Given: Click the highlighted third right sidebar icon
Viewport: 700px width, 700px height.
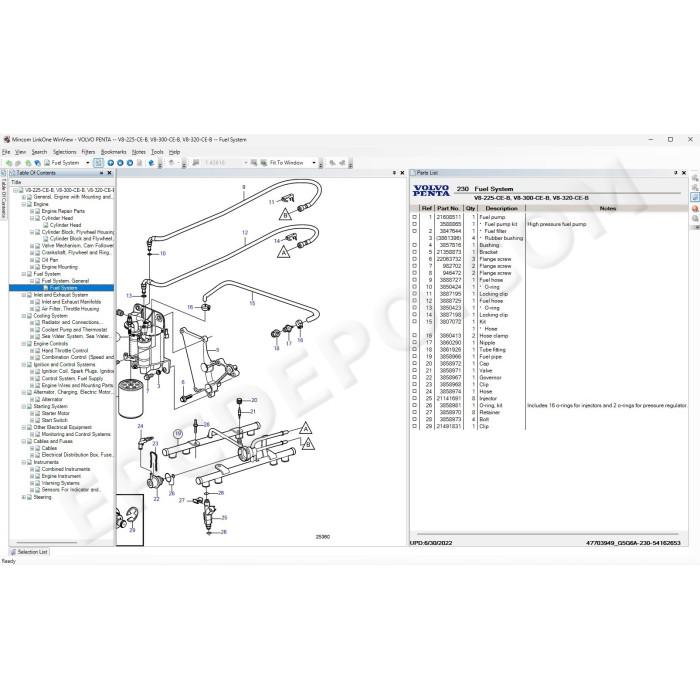Looking at the screenshot, I should 695,197.
